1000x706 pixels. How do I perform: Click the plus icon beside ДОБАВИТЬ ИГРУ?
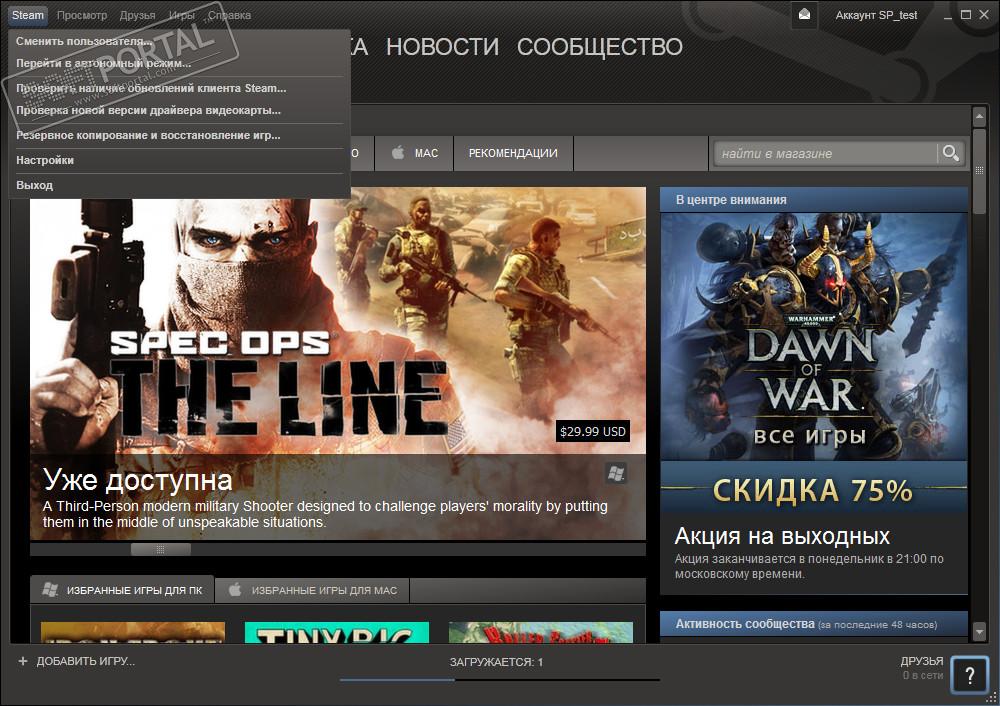pos(23,661)
